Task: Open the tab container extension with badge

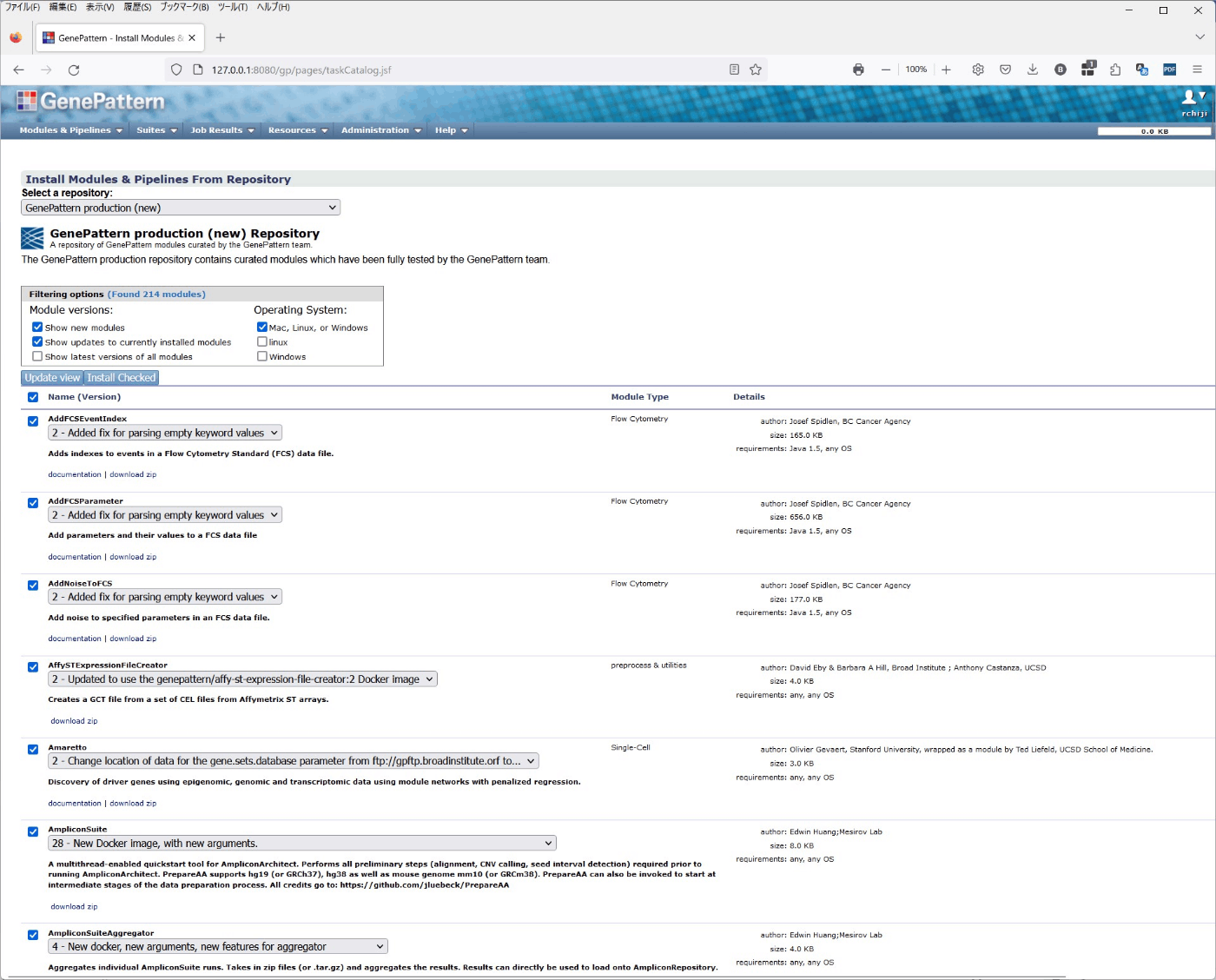Action: pos(1088,69)
